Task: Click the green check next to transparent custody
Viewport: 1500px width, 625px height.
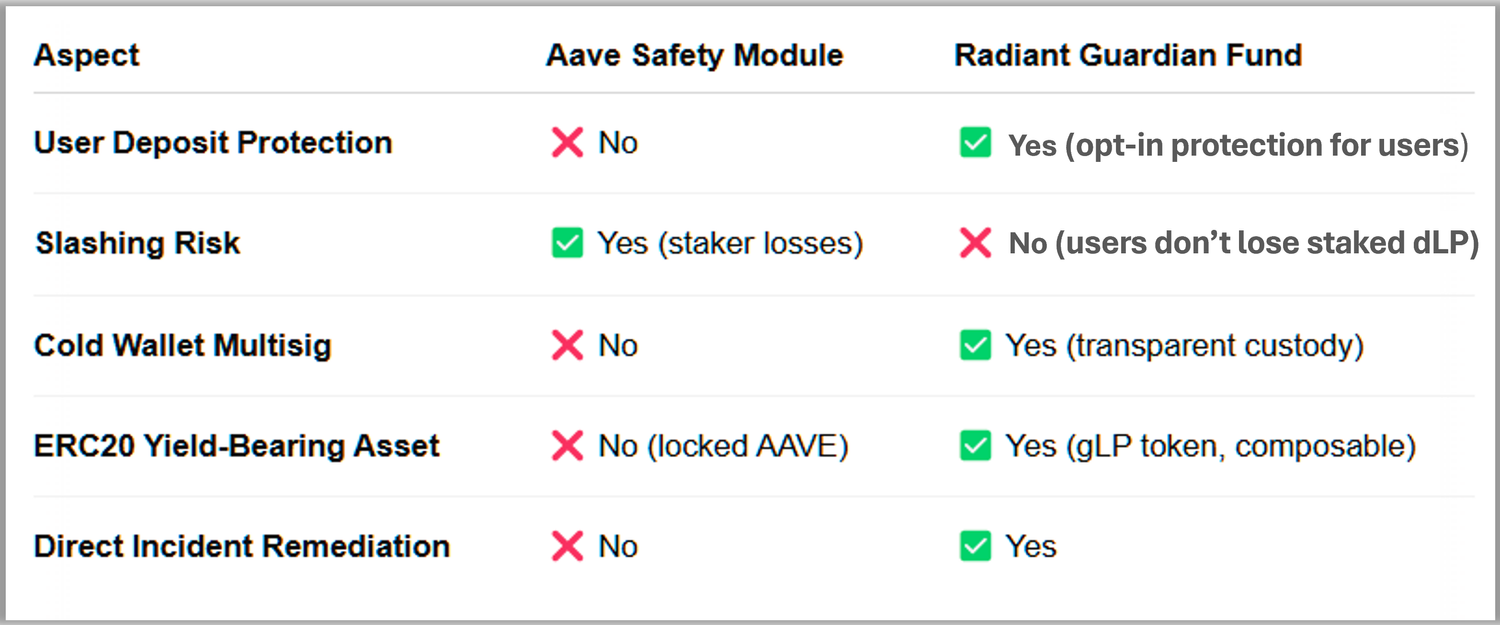Action: click(975, 345)
